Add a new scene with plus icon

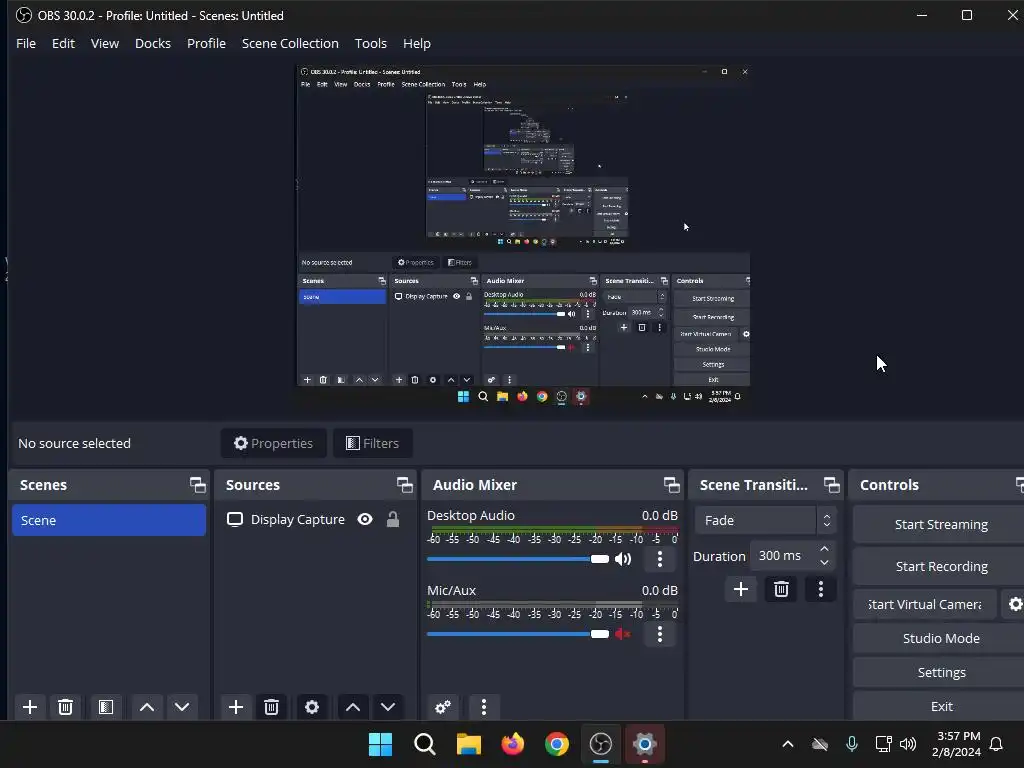(x=30, y=707)
